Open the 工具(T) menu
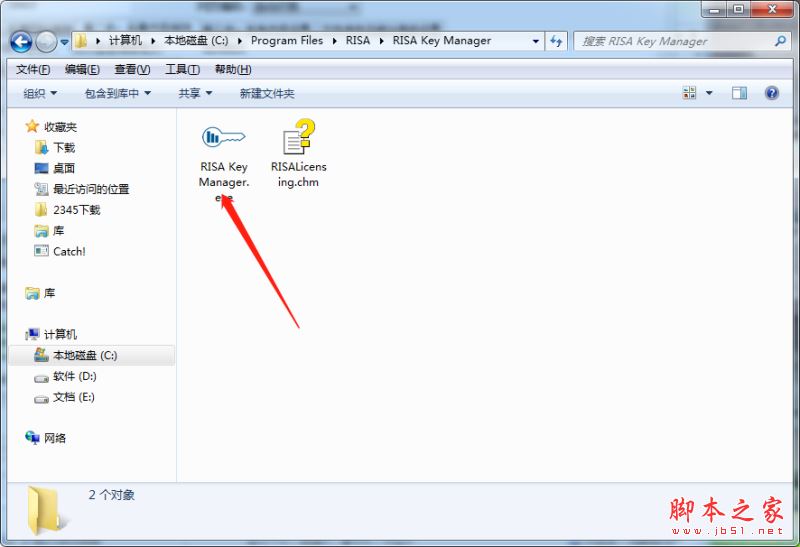Viewport: 800px width, 547px height. pyautogui.click(x=182, y=69)
